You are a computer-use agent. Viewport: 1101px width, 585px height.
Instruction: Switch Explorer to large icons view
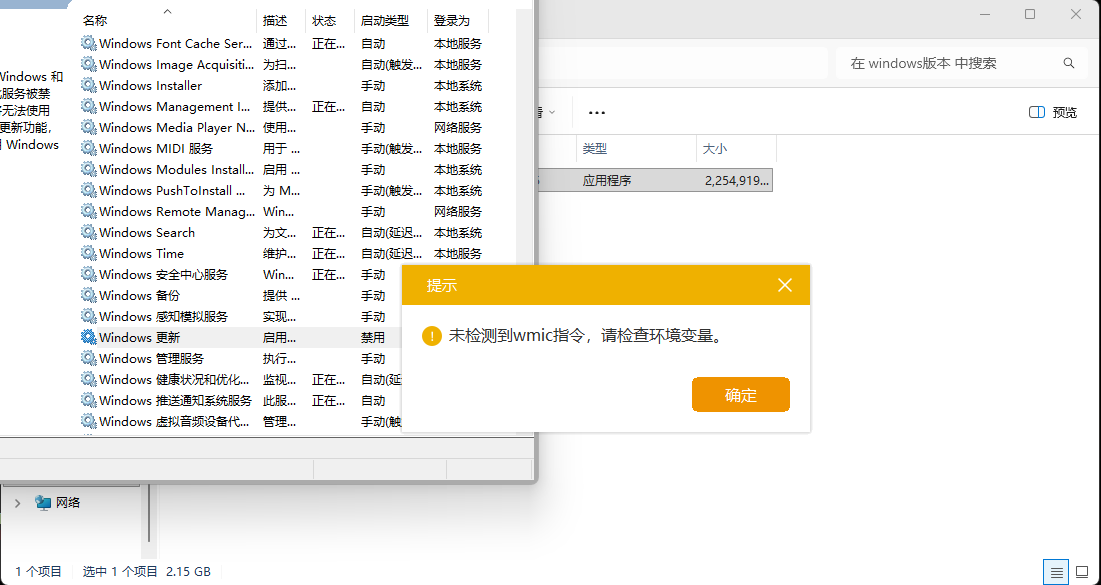pos(1082,572)
